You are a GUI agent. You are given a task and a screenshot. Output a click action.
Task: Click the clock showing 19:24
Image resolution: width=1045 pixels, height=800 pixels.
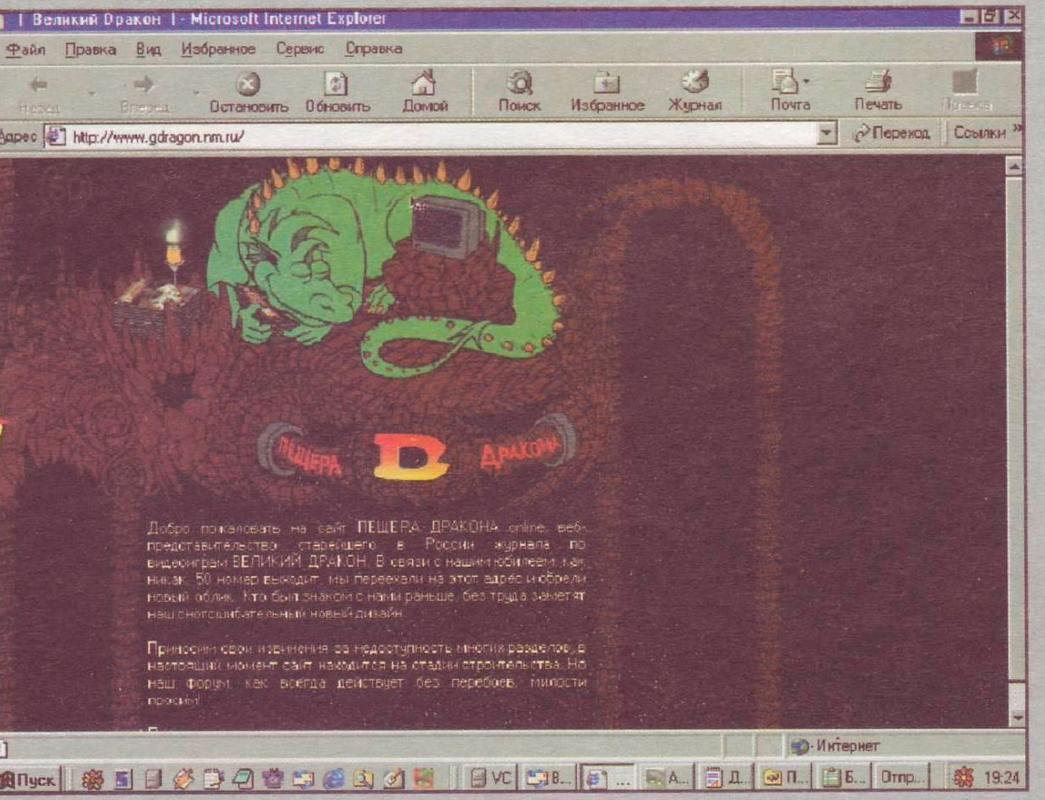1001,777
